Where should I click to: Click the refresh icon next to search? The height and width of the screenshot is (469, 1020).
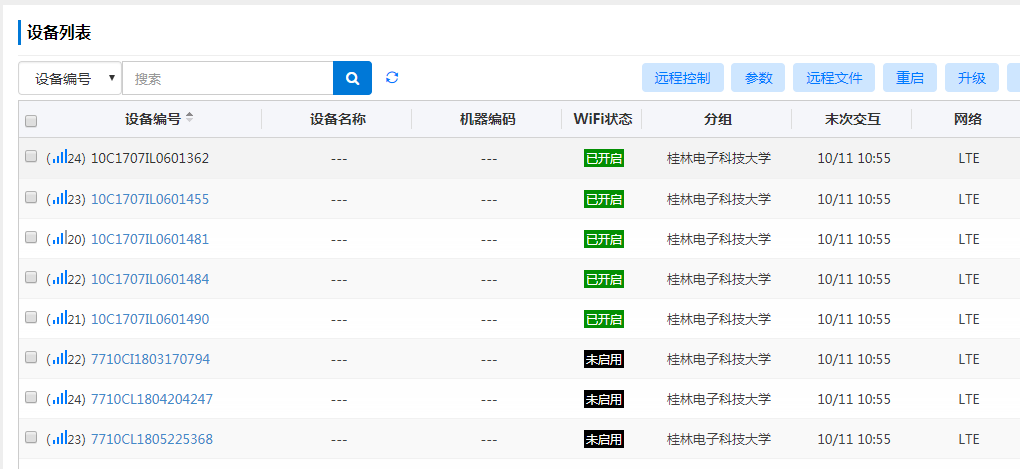392,78
